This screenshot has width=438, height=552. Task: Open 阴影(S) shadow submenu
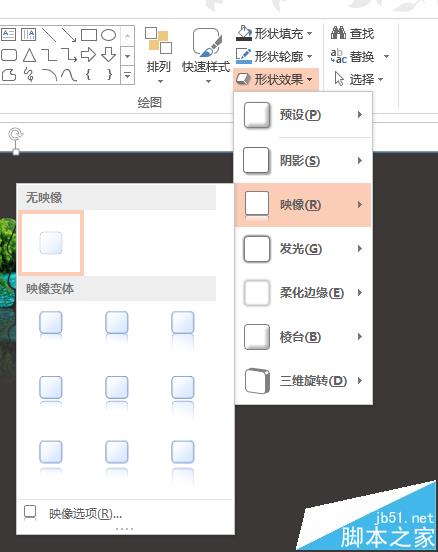point(303,161)
